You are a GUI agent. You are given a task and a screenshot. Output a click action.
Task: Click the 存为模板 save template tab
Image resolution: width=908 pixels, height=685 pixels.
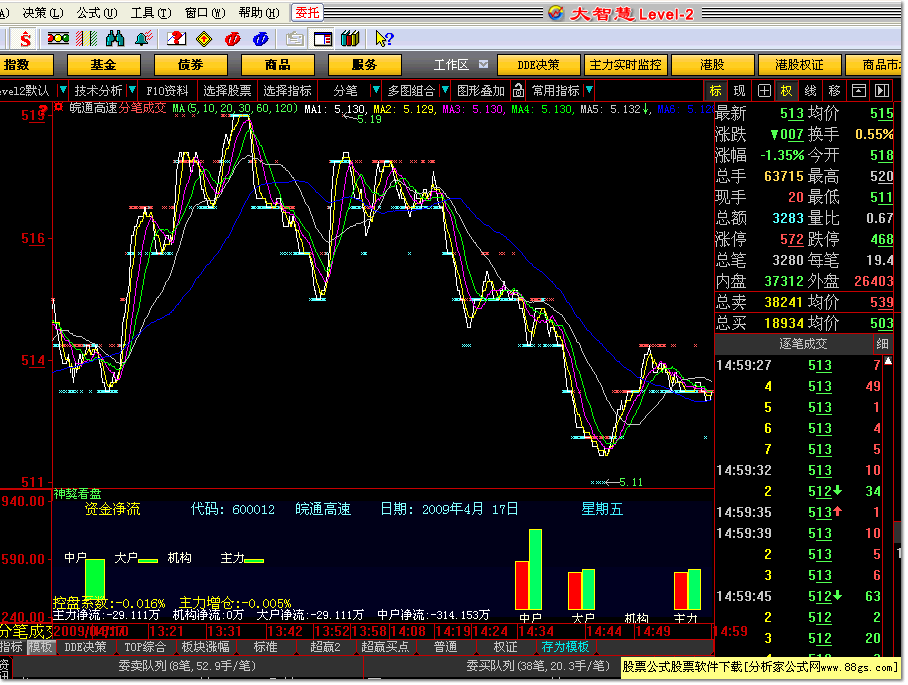(x=565, y=647)
